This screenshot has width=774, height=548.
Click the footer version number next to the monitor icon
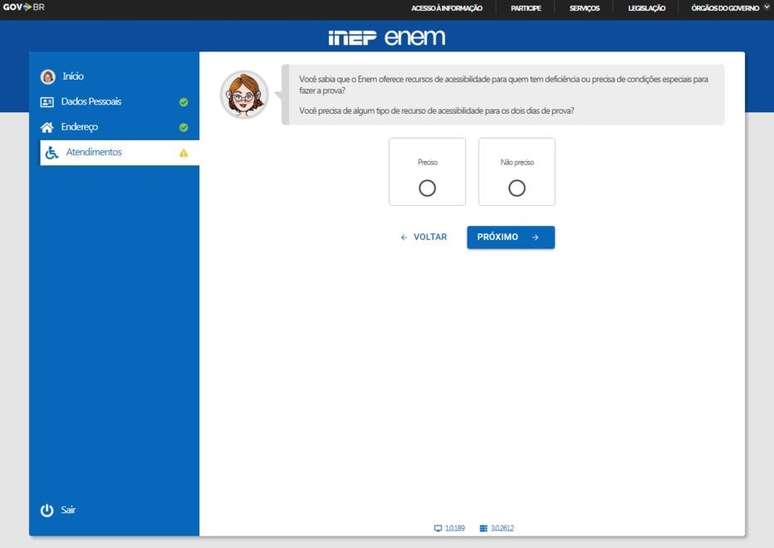click(455, 528)
